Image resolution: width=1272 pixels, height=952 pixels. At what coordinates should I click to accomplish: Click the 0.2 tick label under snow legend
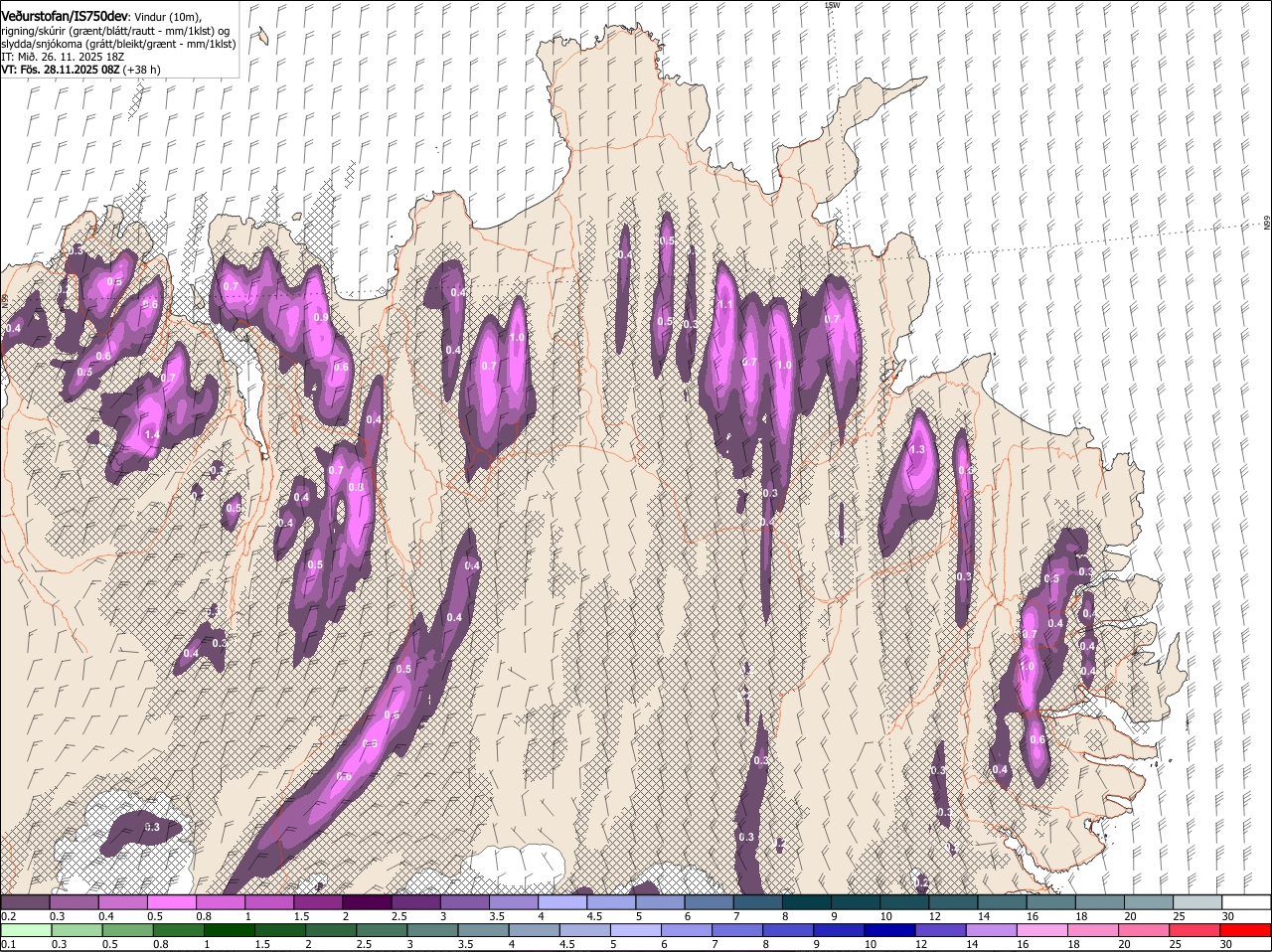pos(8,916)
